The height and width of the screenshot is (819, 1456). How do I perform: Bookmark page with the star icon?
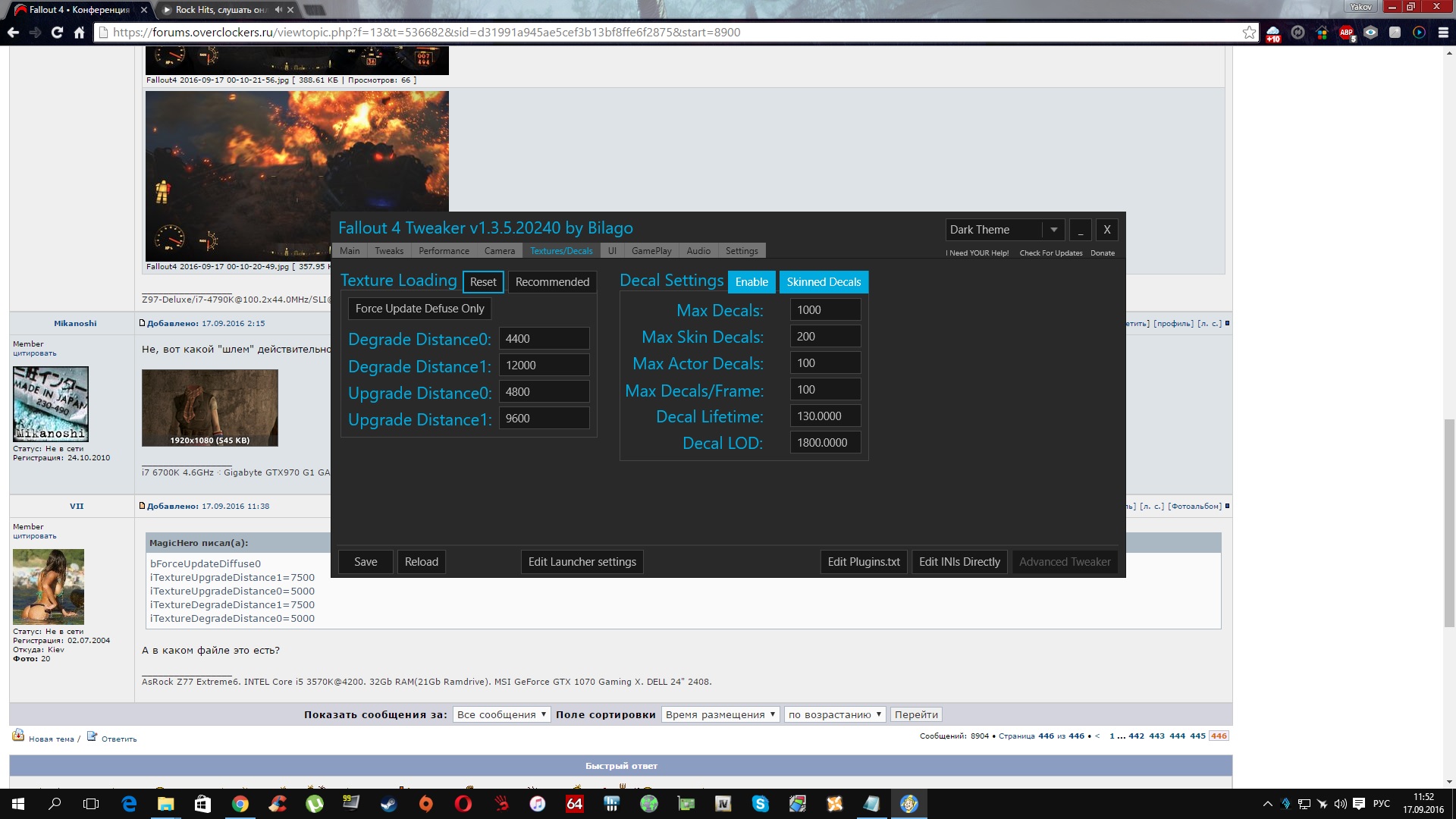[1249, 33]
